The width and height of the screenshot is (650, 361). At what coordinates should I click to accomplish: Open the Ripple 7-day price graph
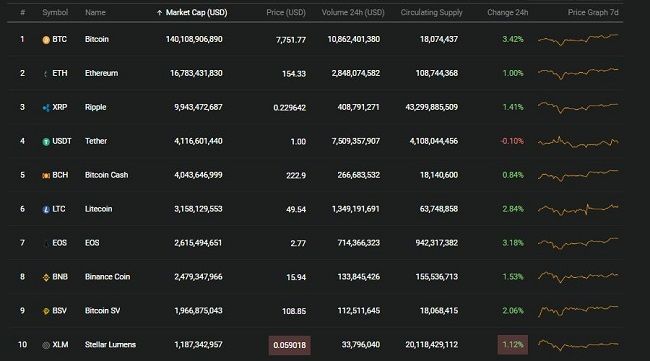(578, 107)
